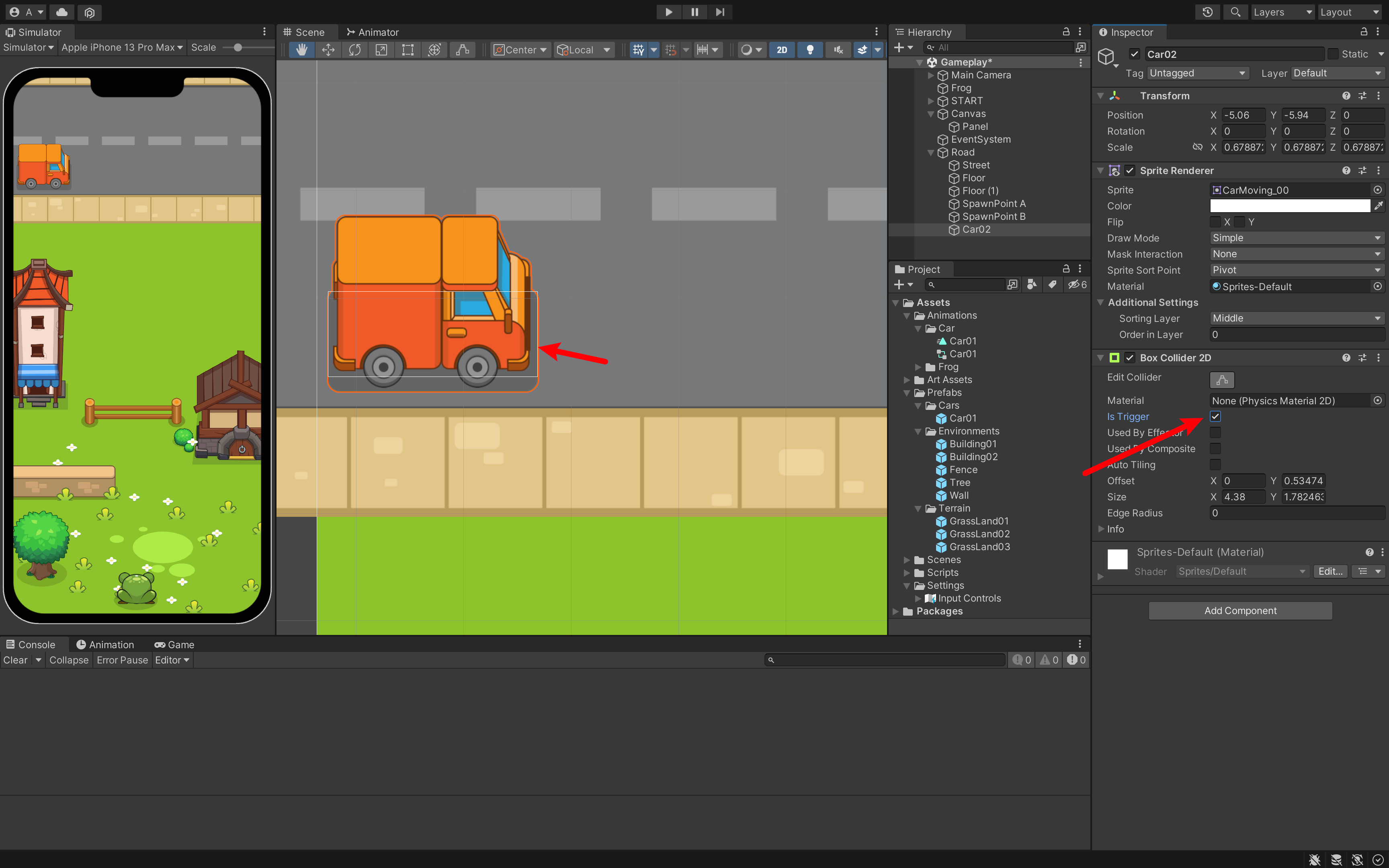
Task: Select the Rotate tool
Action: 355,50
